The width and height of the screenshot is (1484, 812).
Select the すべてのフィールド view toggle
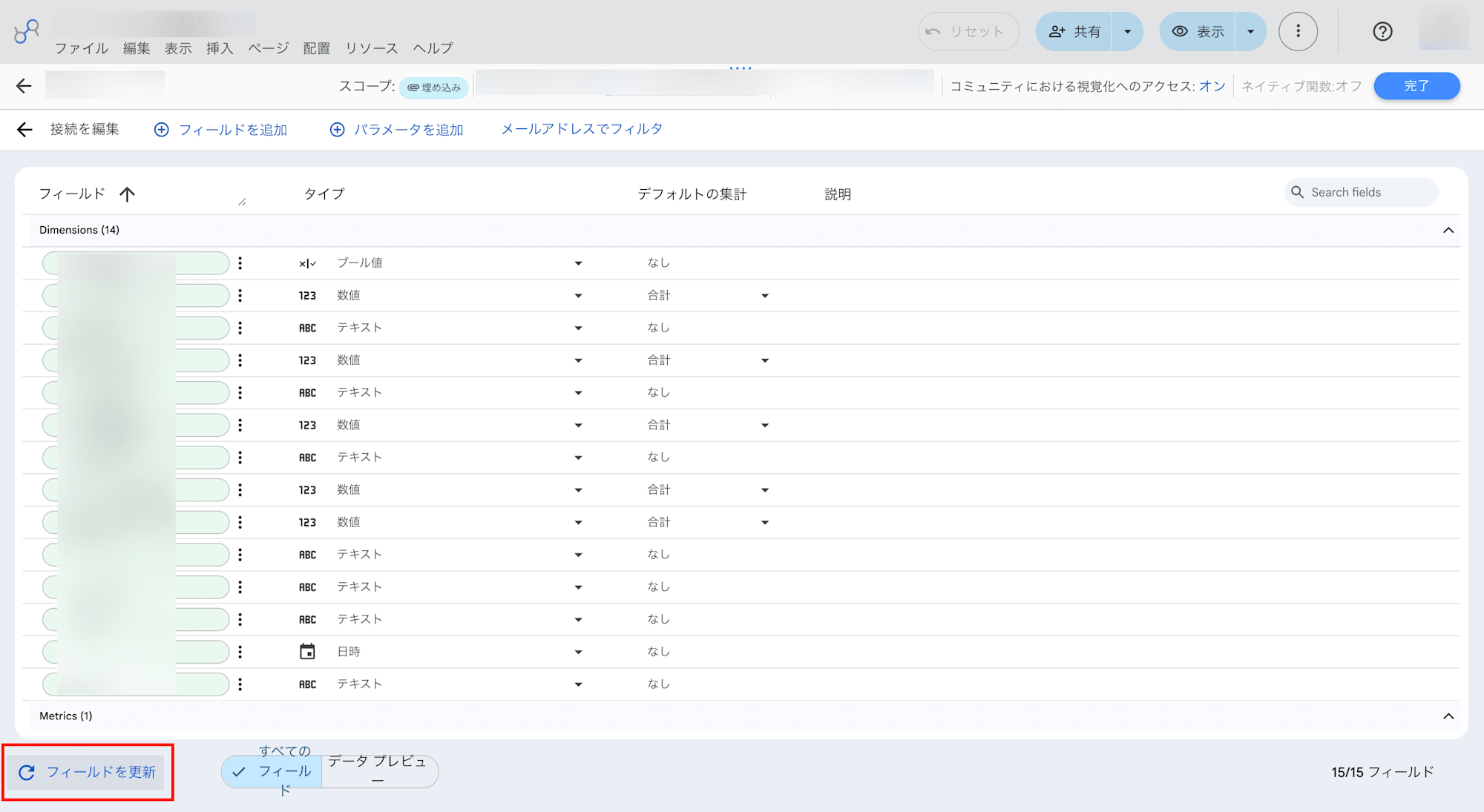click(272, 772)
